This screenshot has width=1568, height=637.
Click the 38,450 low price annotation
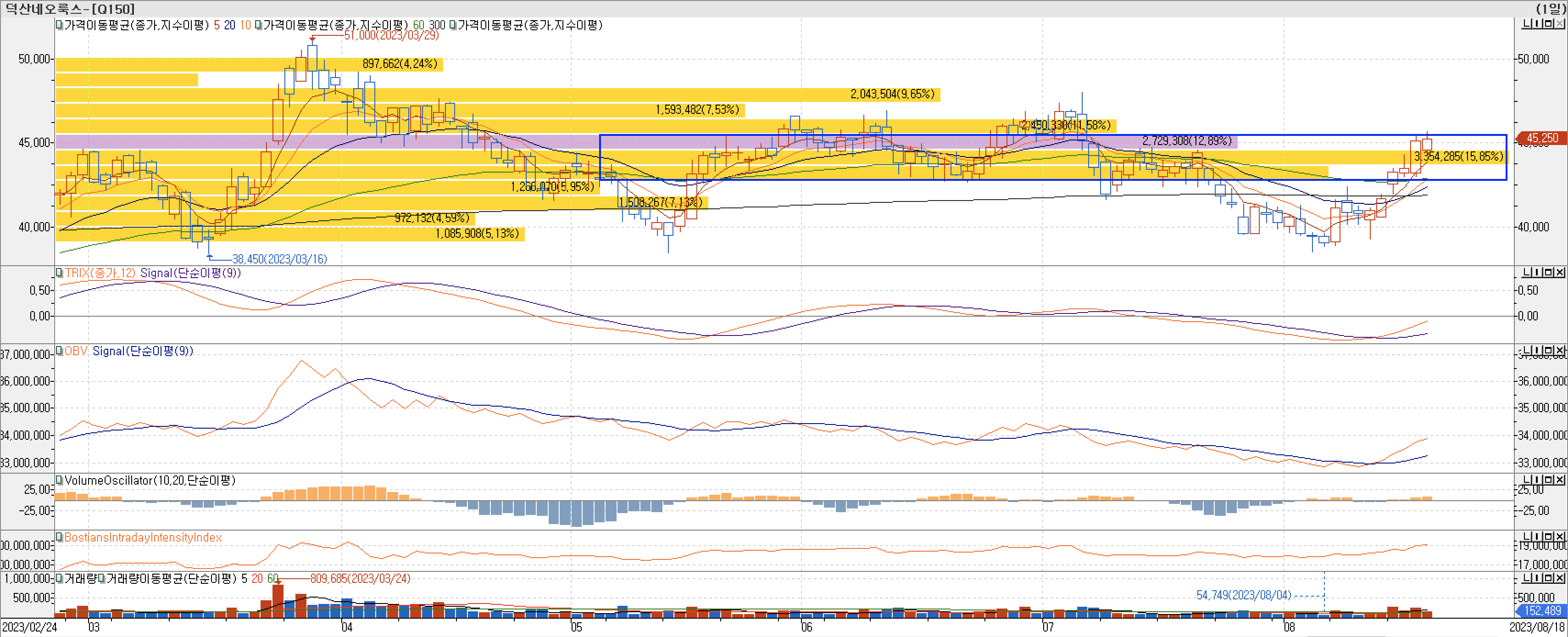coord(279,259)
